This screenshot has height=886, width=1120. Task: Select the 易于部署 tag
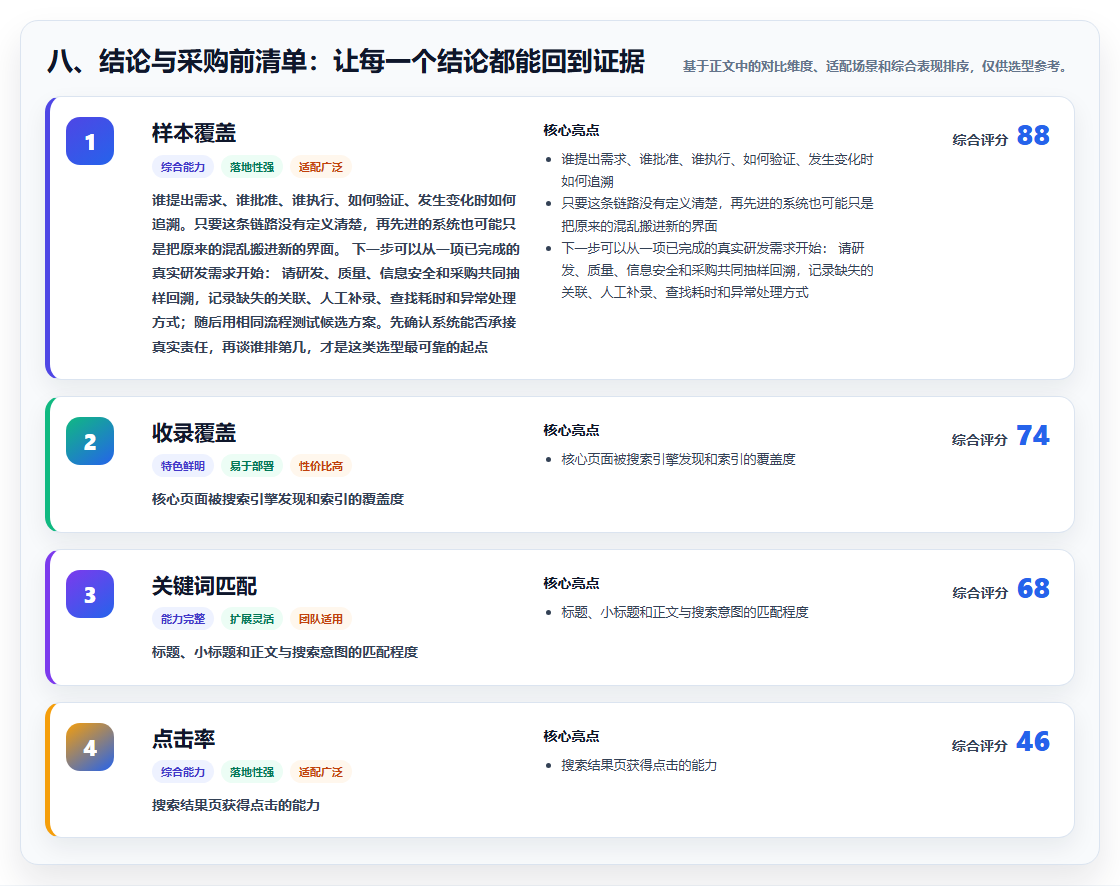point(252,466)
